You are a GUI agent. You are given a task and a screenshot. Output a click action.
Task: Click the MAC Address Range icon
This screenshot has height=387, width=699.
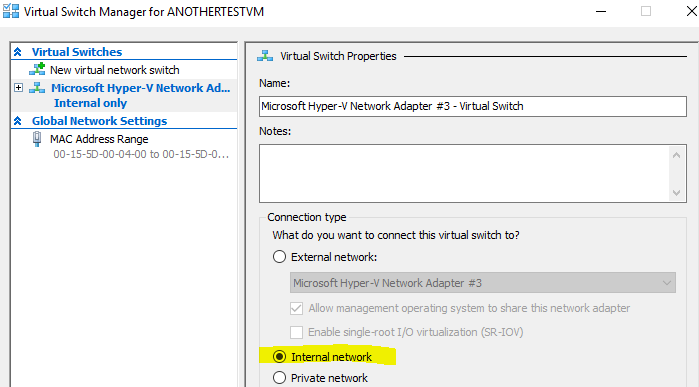pos(37,139)
